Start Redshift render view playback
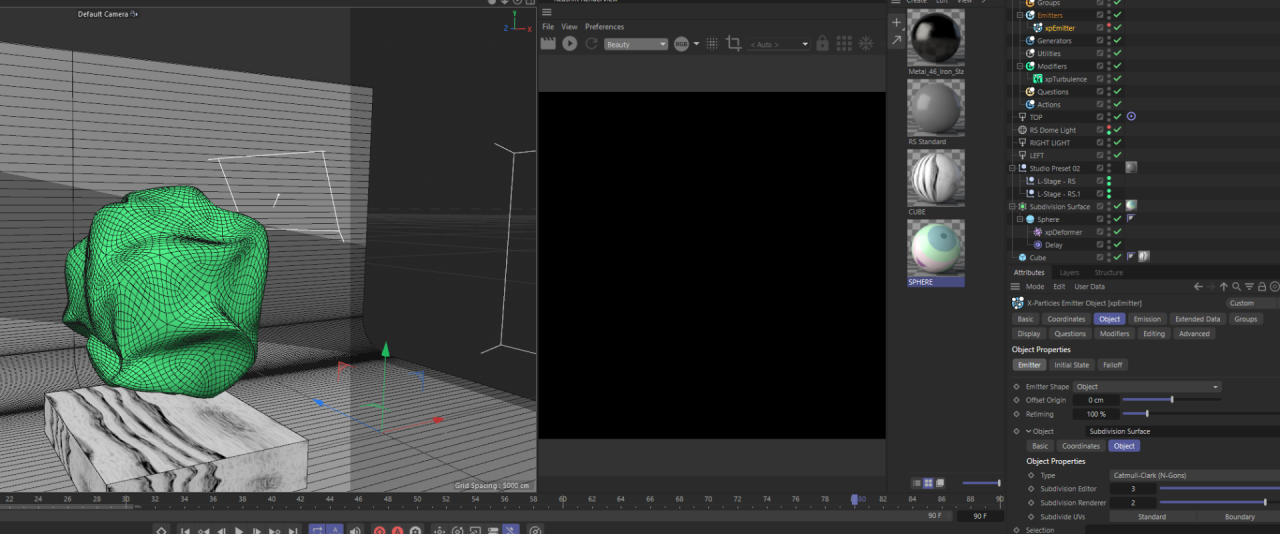 569,44
